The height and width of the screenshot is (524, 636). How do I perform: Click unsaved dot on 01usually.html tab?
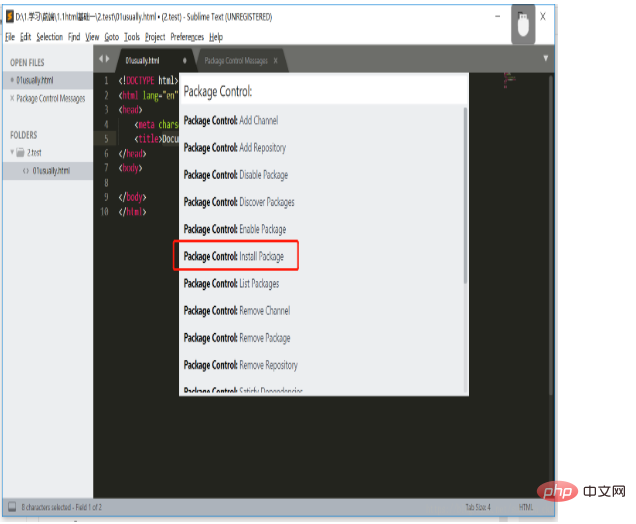click(185, 61)
